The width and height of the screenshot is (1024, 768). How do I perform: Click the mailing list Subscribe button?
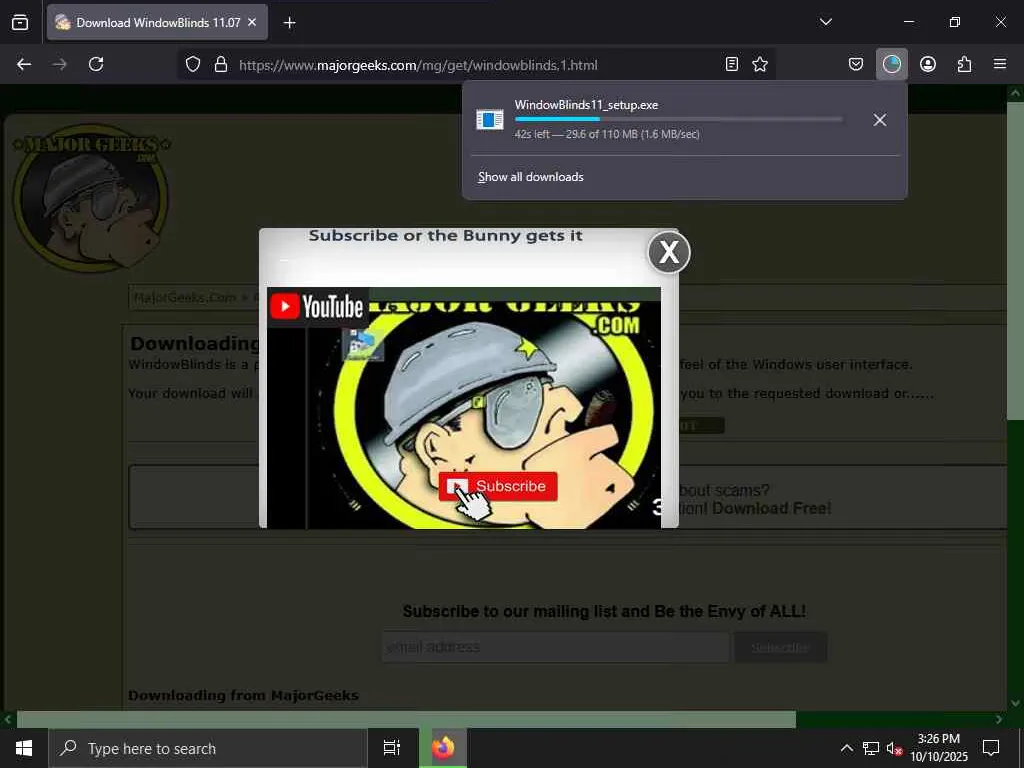pyautogui.click(x=780, y=647)
